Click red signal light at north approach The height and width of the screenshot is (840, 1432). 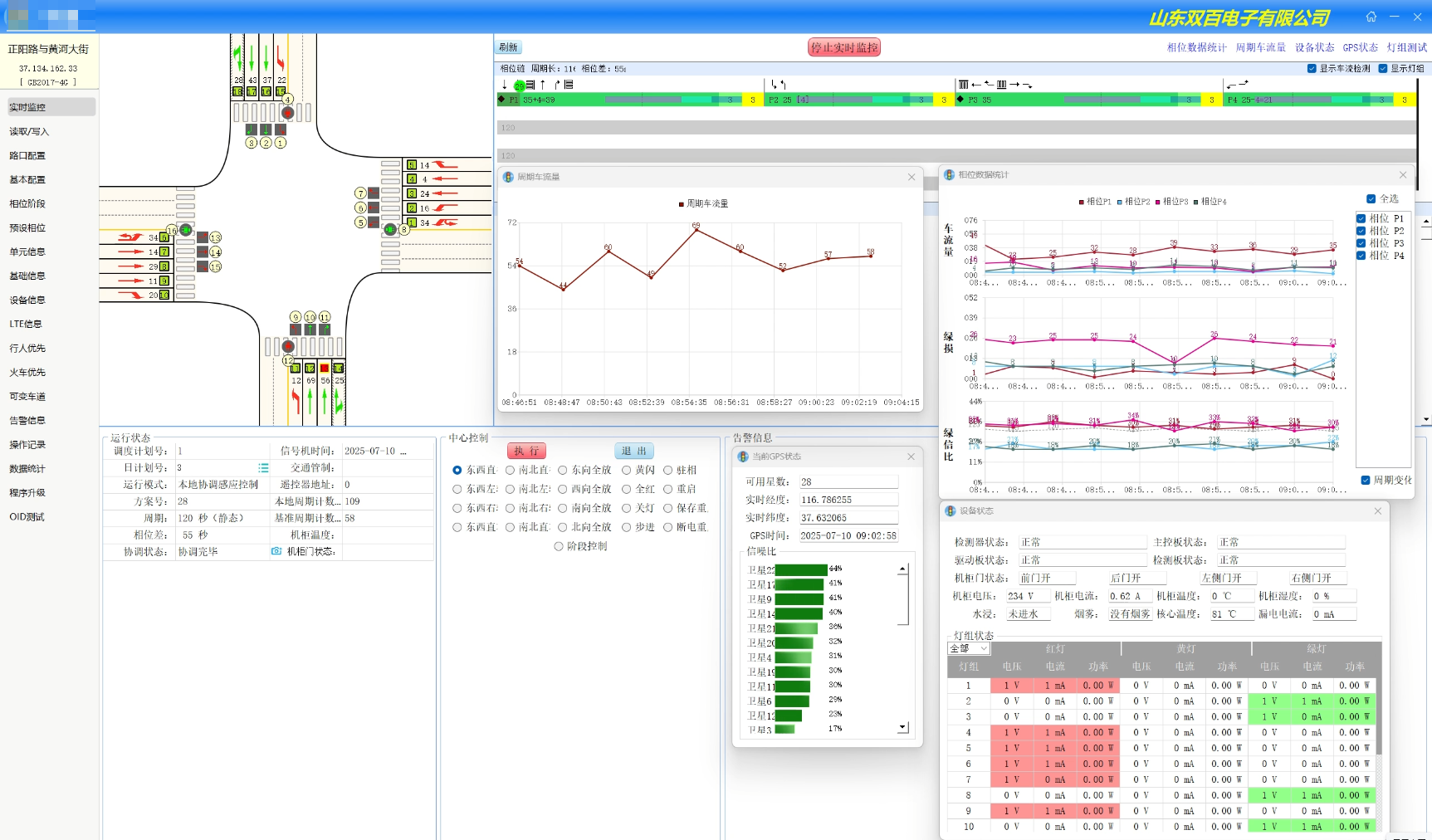pos(287,113)
